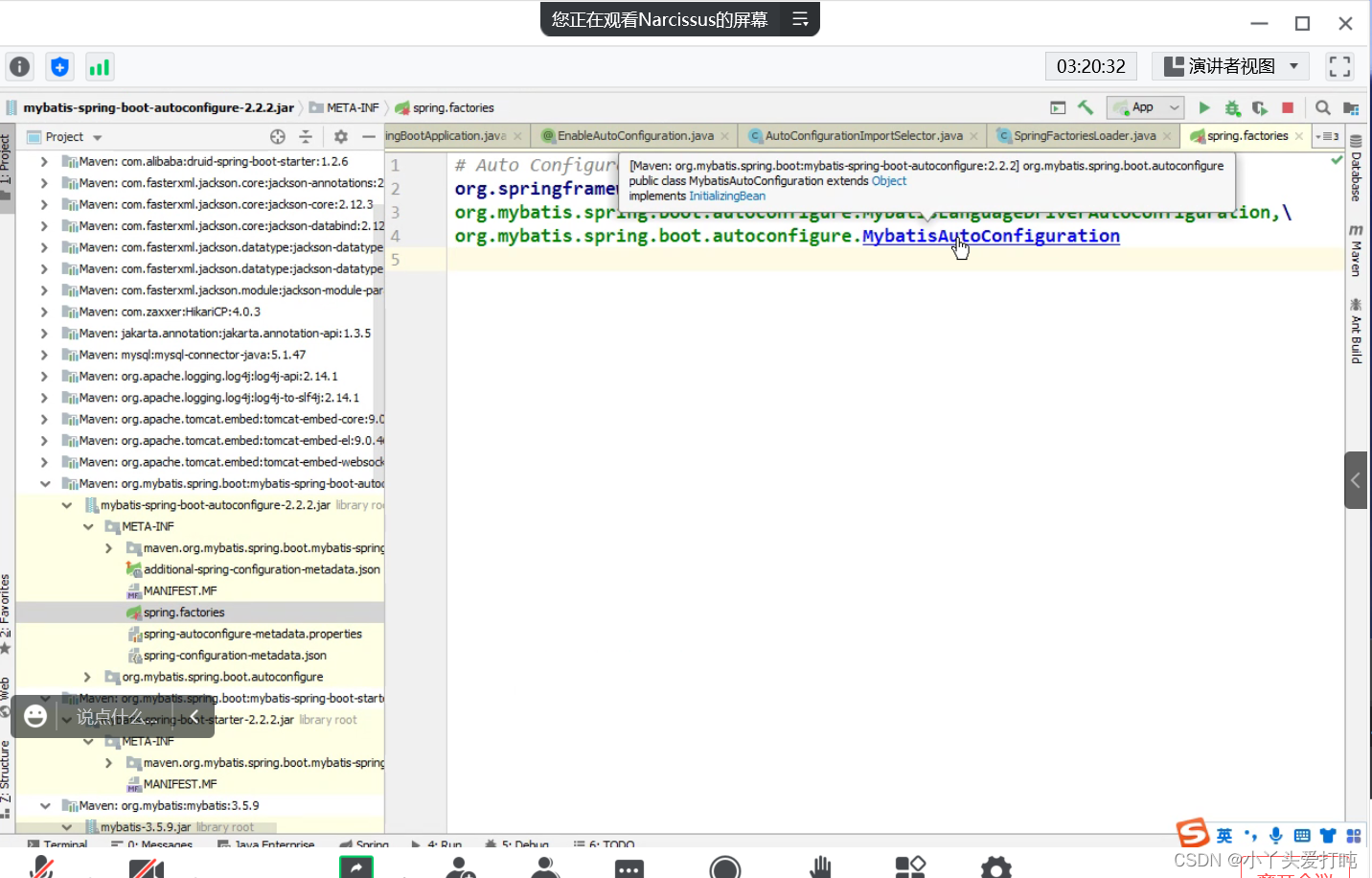
Task: Expand the org.mybatis.spring.boot.autoconfigure package
Action: pyautogui.click(x=88, y=677)
